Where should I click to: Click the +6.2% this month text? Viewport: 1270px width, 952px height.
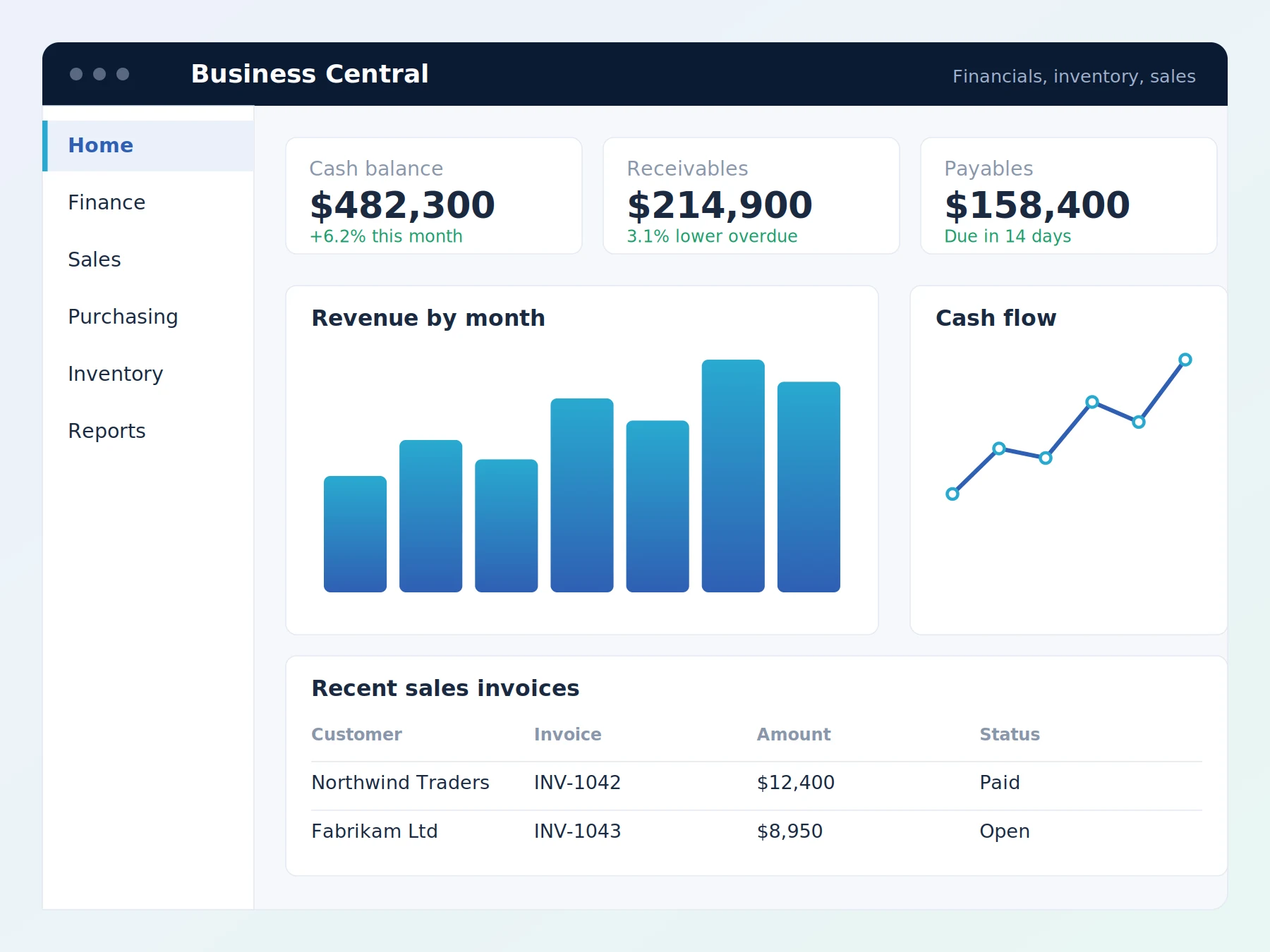[386, 236]
